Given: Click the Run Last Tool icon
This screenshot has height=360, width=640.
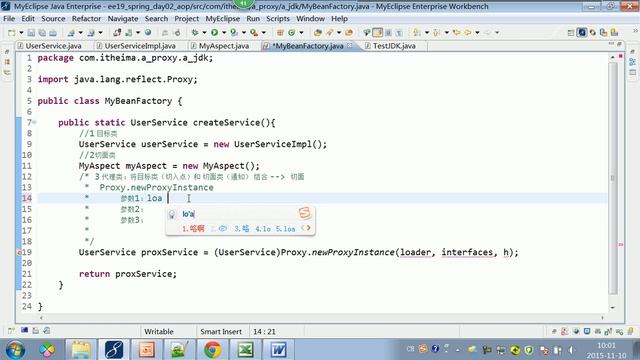Looking at the screenshot, I should 254,33.
